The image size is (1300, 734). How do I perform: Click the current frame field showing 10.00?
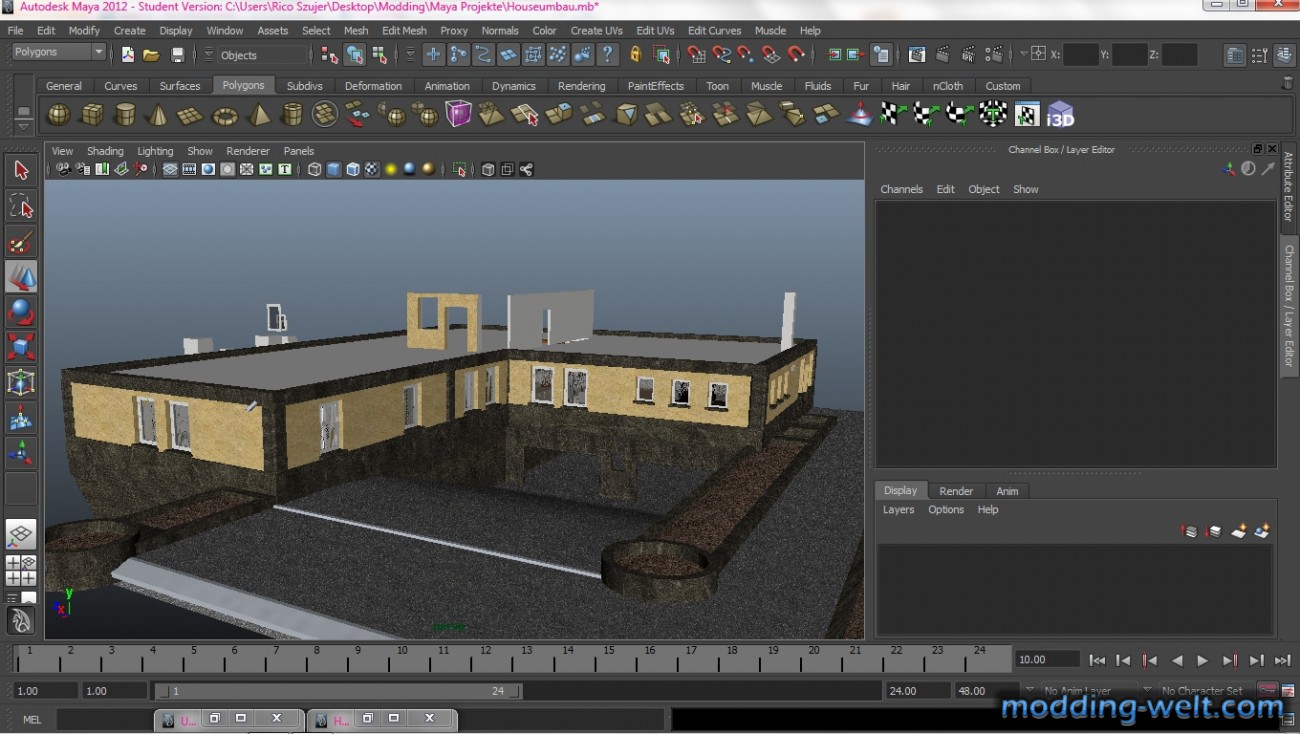1047,660
